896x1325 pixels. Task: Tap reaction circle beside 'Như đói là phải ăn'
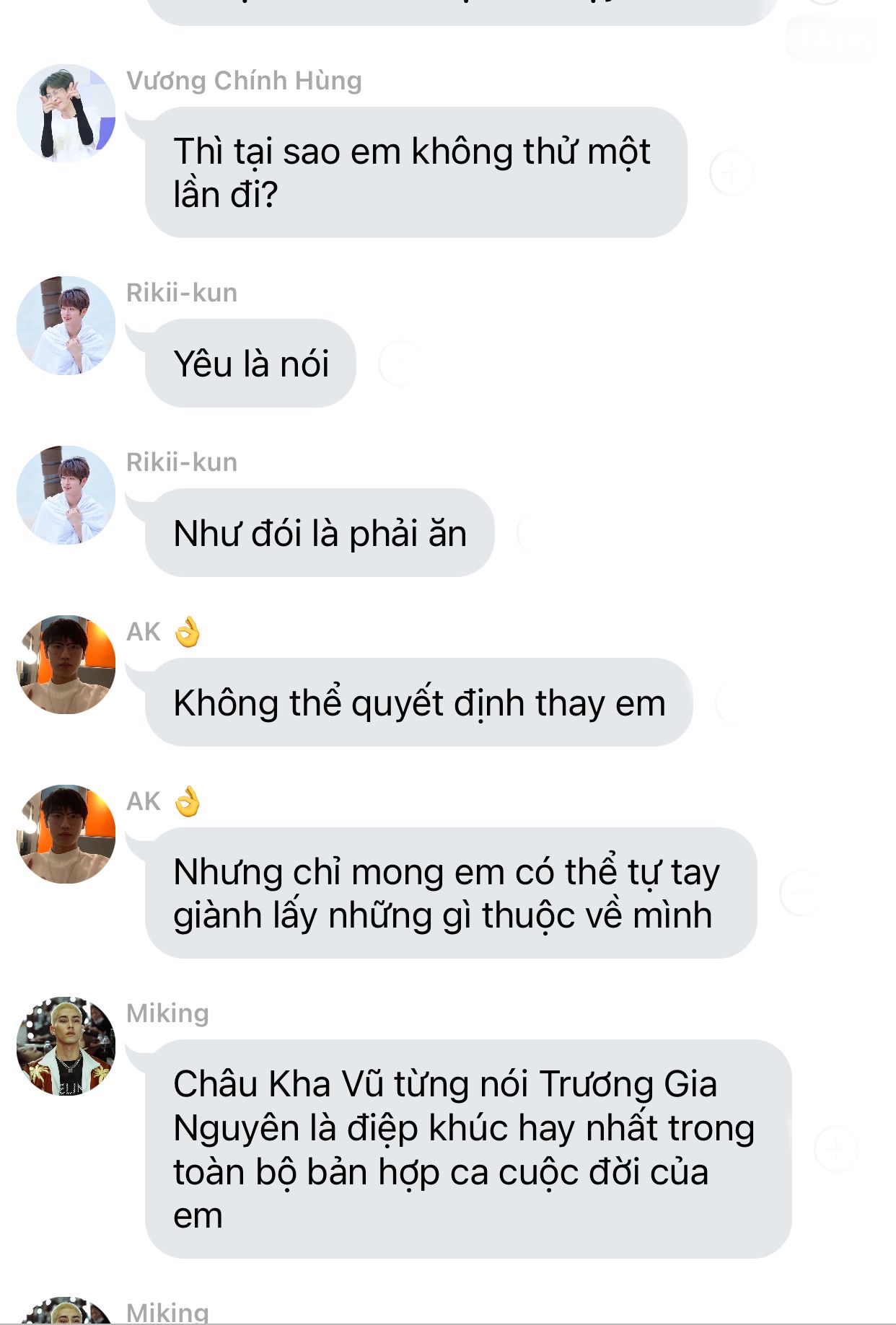[538, 533]
